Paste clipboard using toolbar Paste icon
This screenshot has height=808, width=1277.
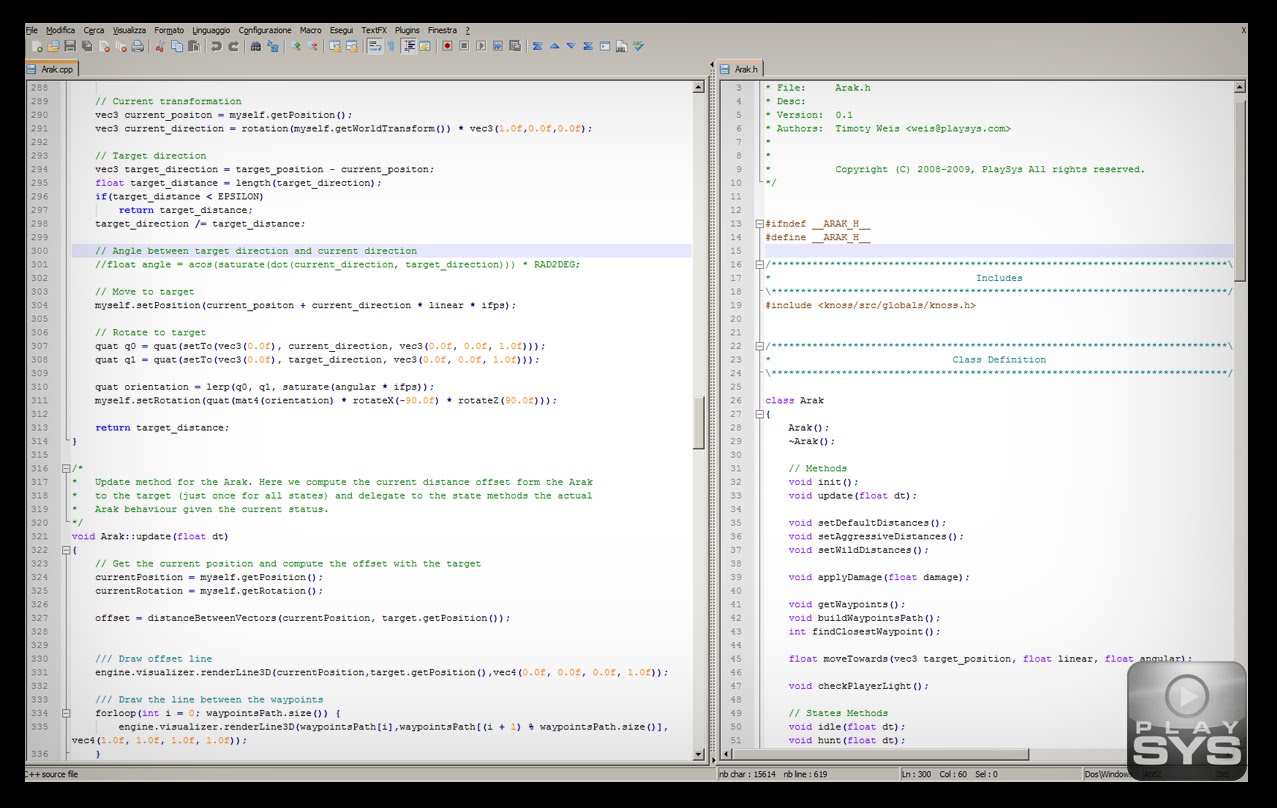[194, 46]
